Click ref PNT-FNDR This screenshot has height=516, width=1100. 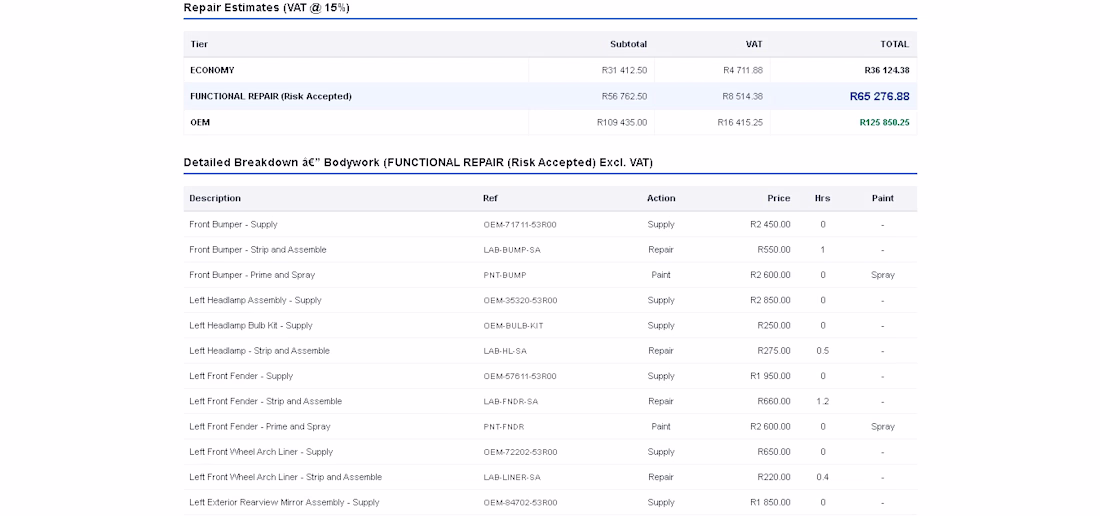pos(504,427)
